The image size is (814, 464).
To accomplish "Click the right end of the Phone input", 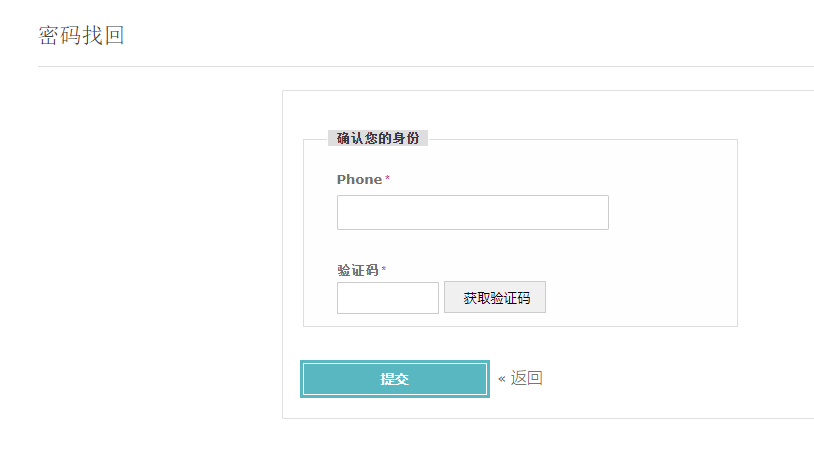I will click(x=605, y=212).
